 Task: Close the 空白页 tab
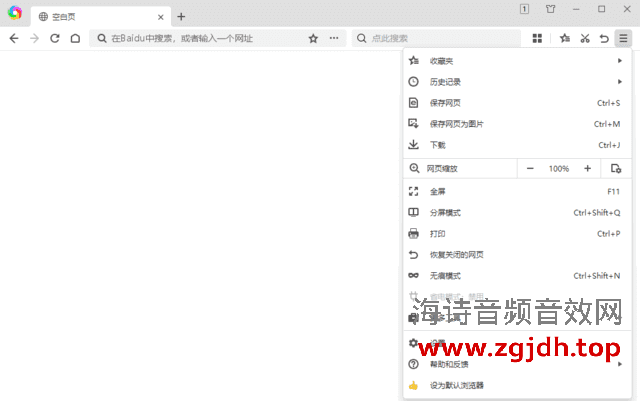tap(160, 17)
